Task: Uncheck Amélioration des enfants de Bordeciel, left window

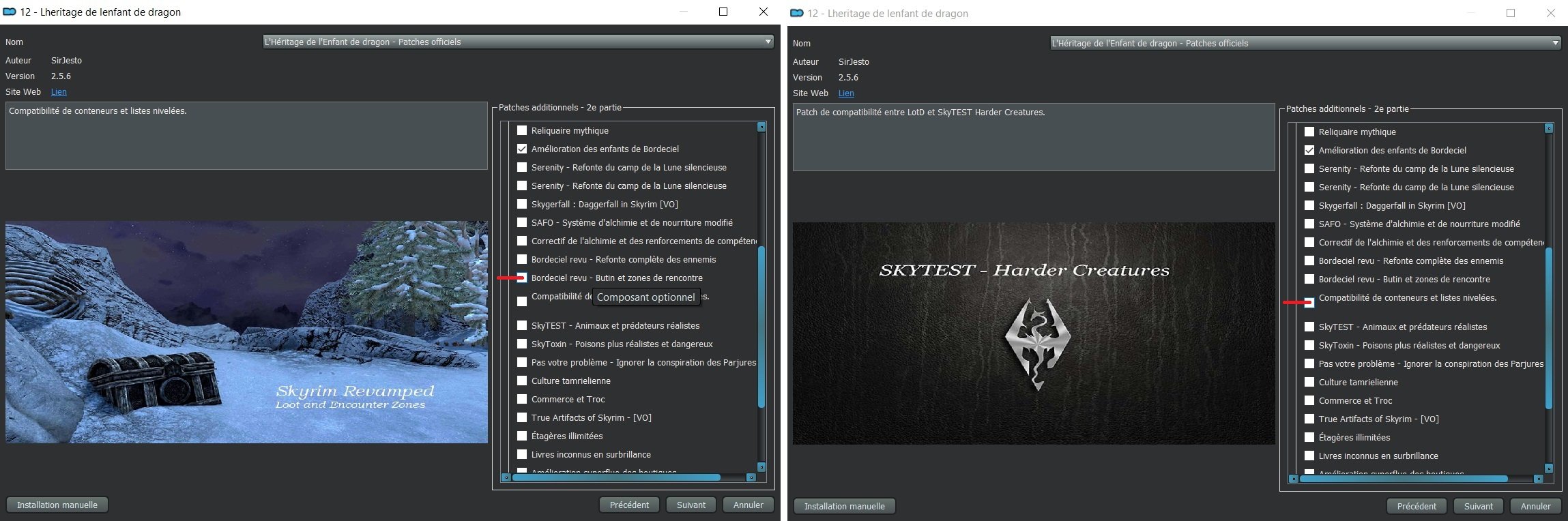Action: click(522, 149)
